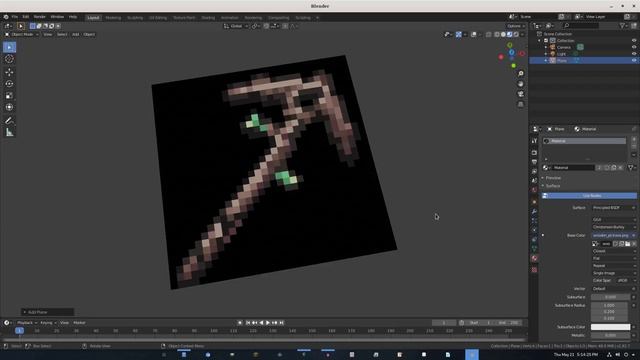The image size is (640, 360).
Task: Zoom the viewport with the magnifier icon
Action: [x=520, y=73]
